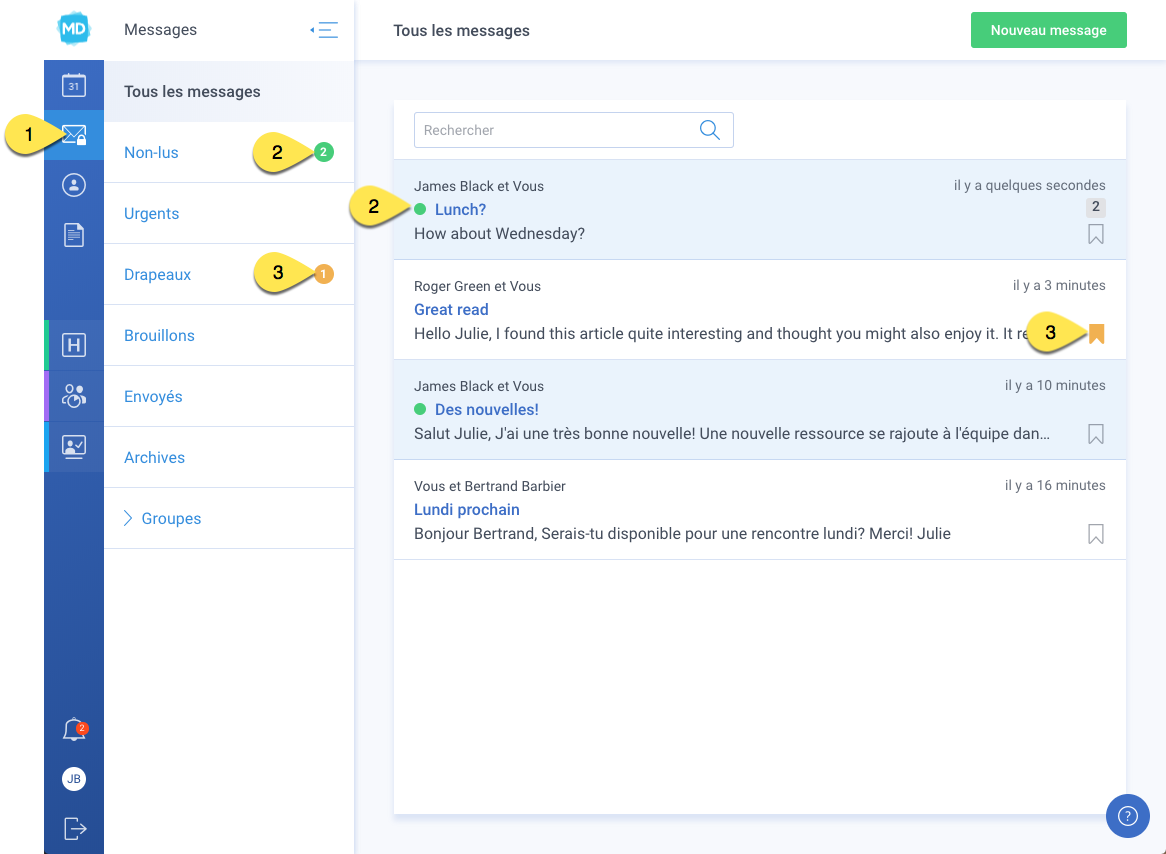
Task: Open the Urgents folder
Action: click(229, 214)
